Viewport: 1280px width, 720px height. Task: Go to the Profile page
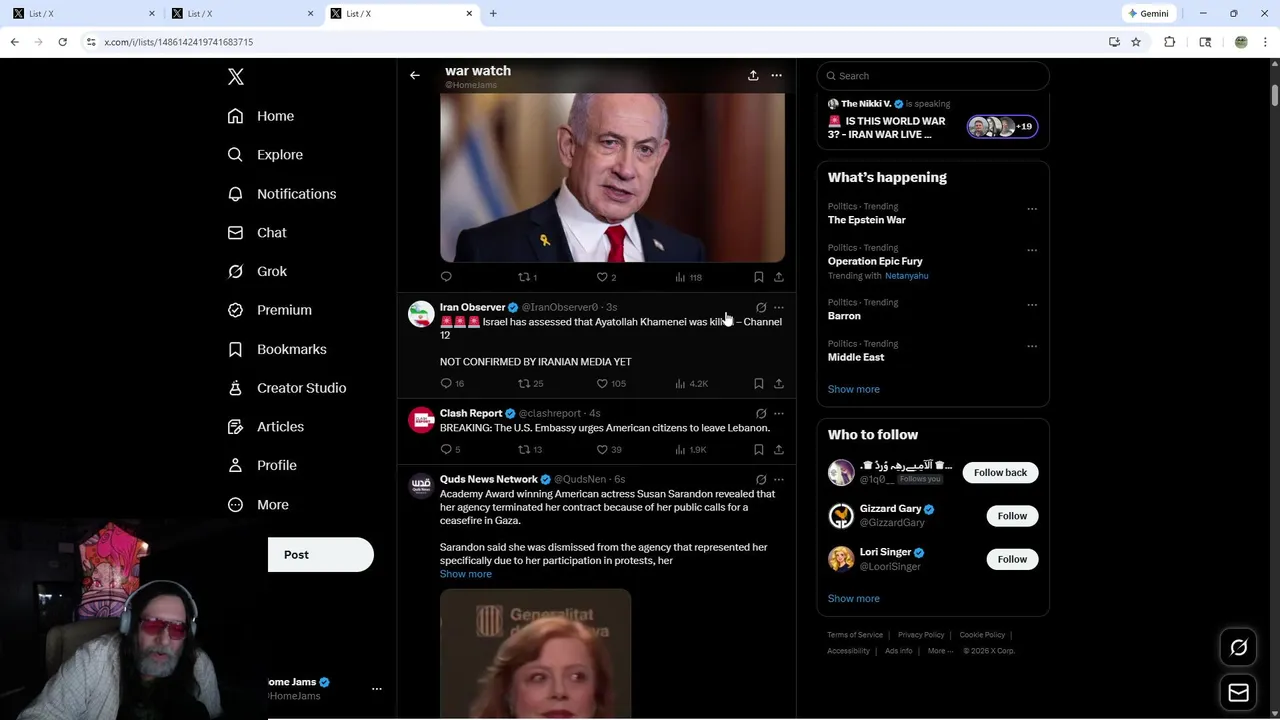tap(262, 465)
